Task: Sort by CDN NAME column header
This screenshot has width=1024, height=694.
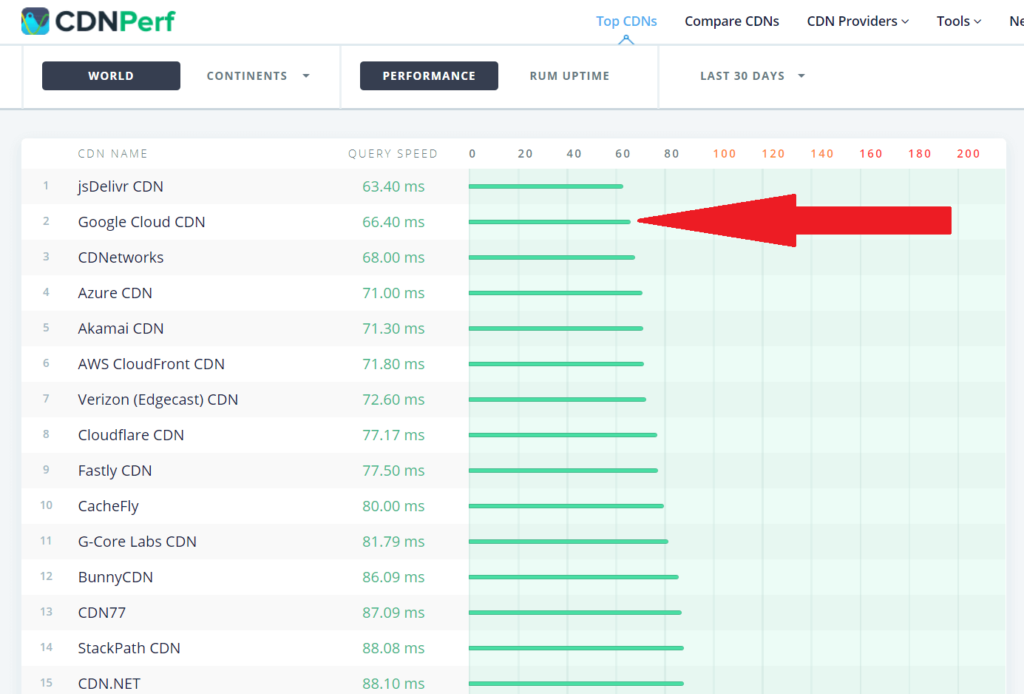Action: pos(112,154)
